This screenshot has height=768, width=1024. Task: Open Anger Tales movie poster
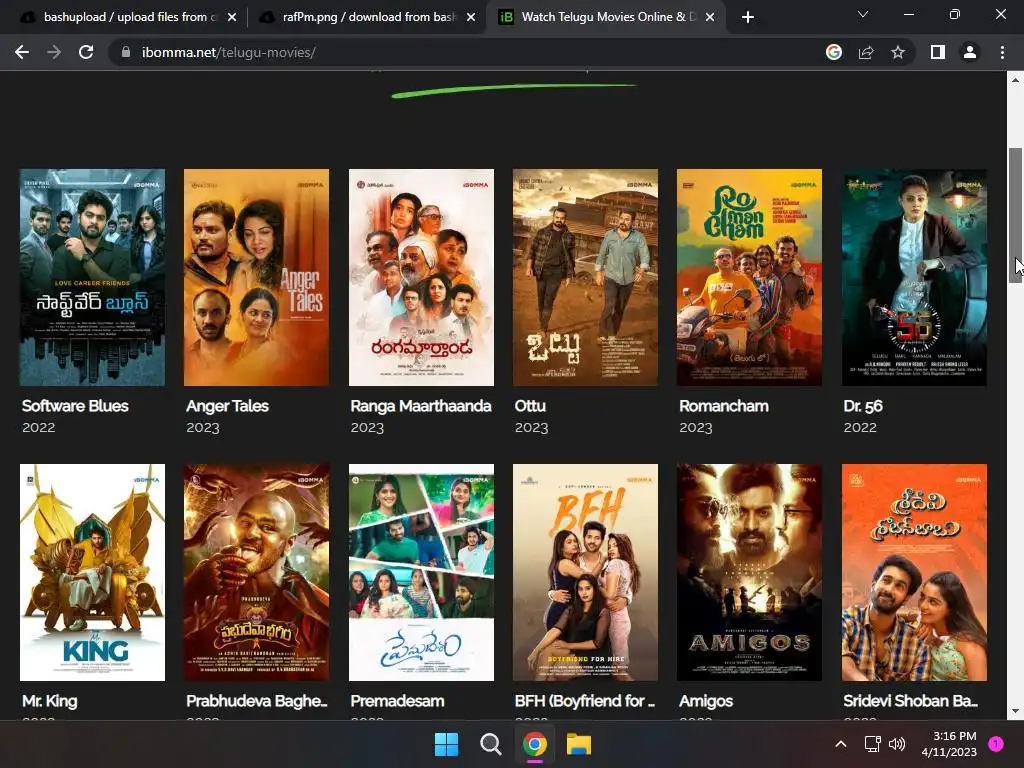click(257, 278)
